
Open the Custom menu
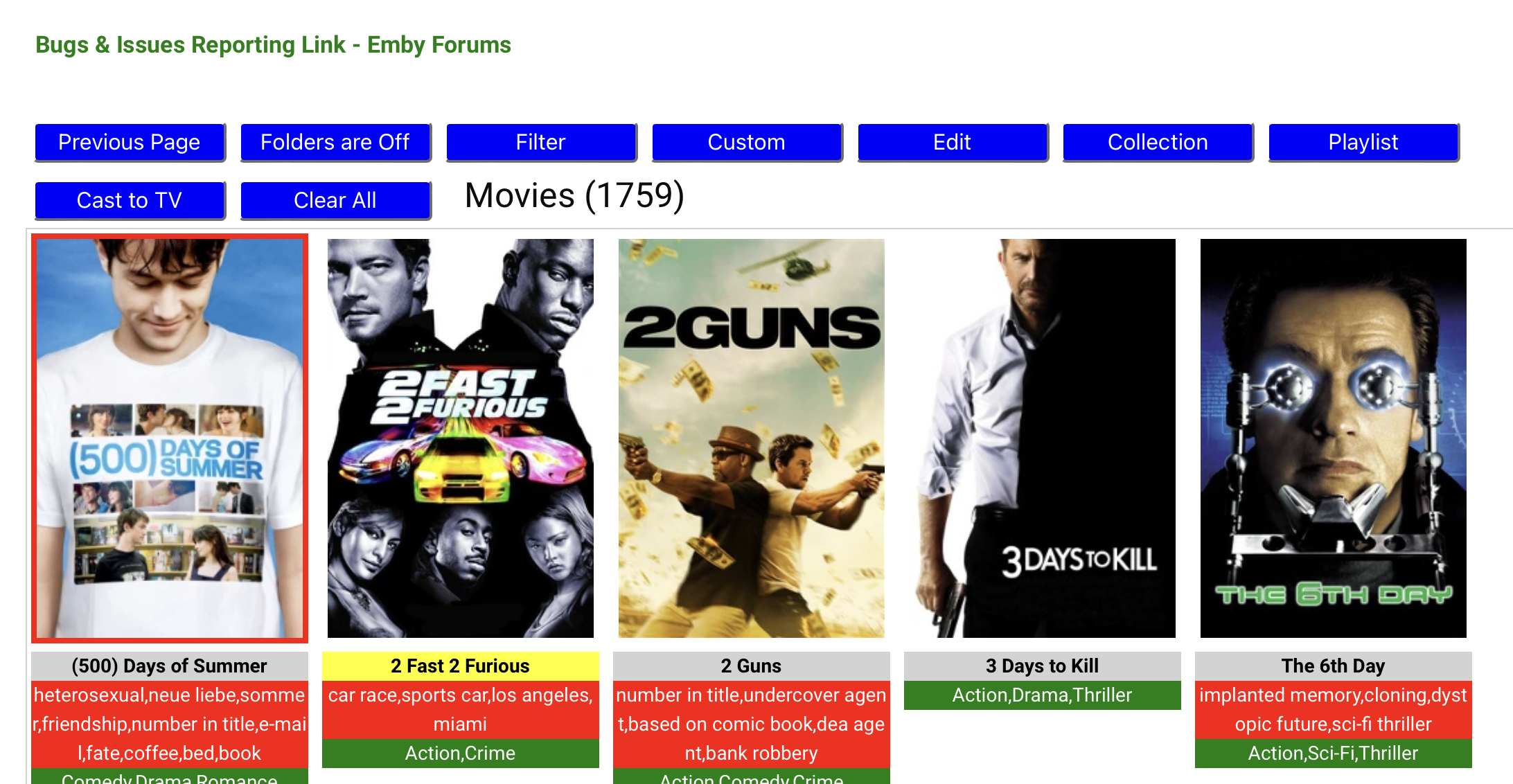pos(747,142)
